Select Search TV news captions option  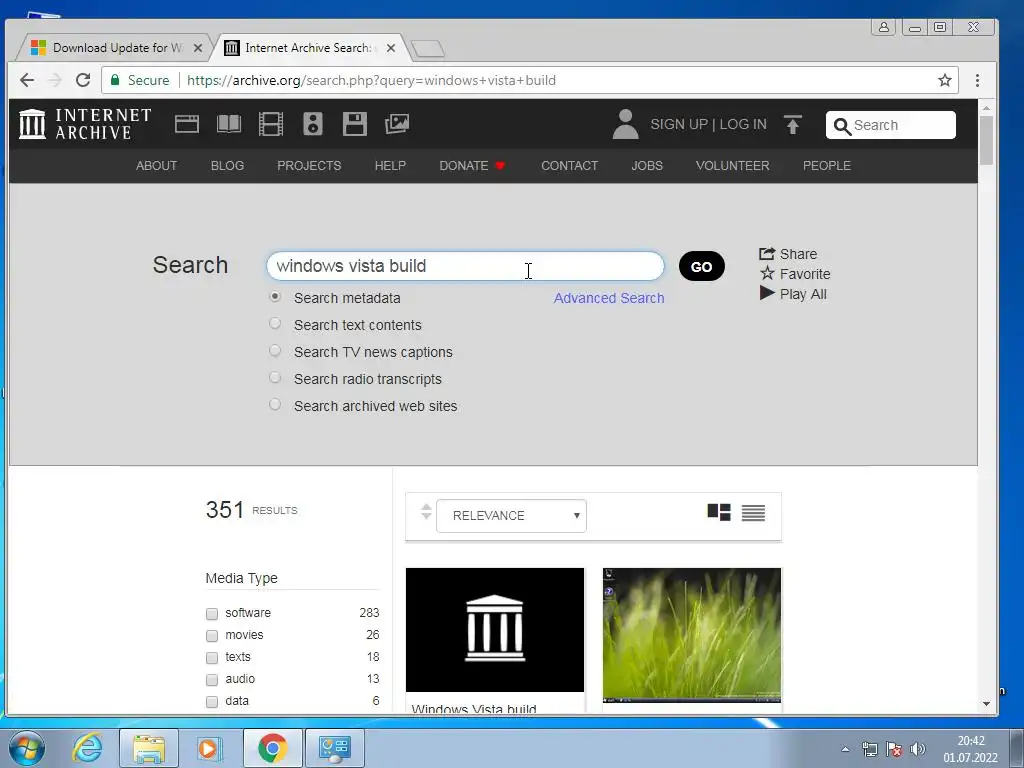tap(275, 351)
